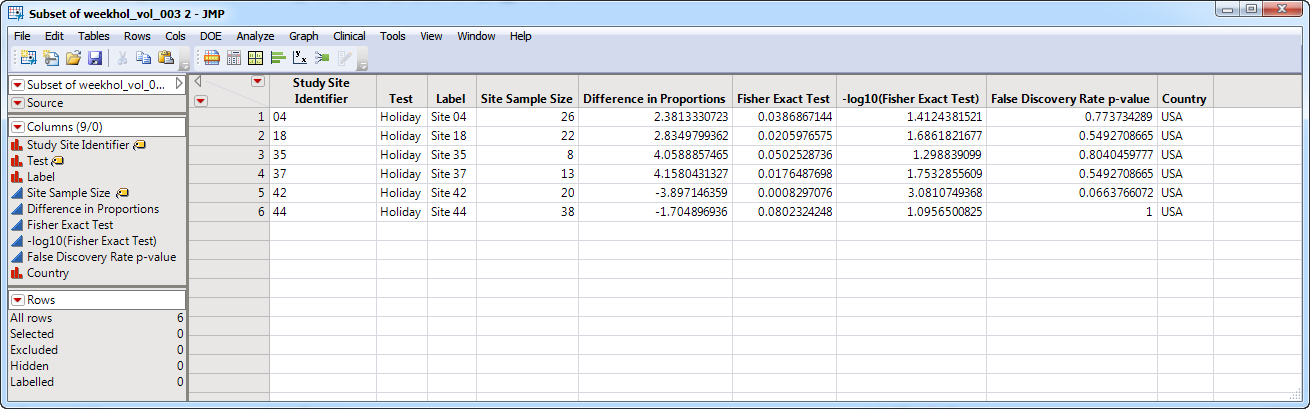Collapse the side panels with the left arrow
Viewport: 1310px width, 409px height.
coord(197,80)
